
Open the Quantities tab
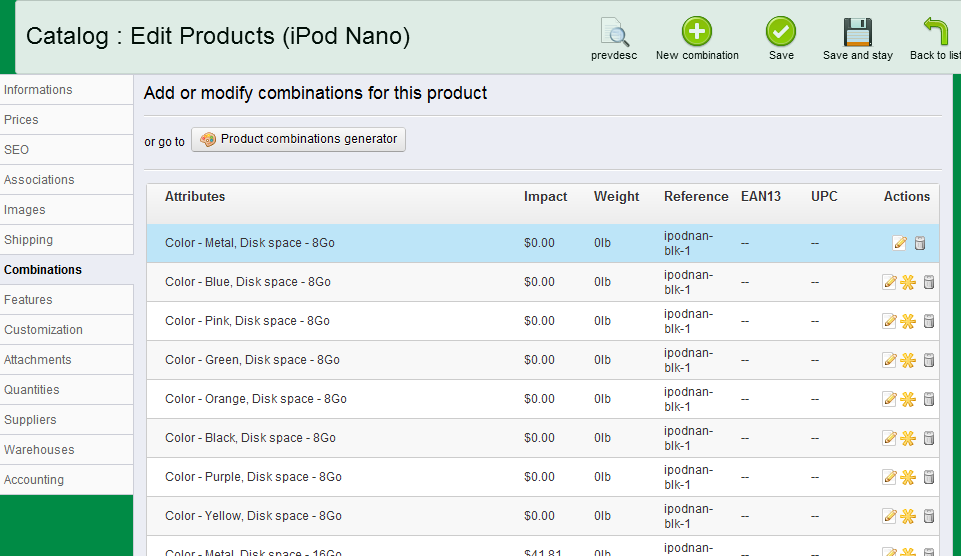(32, 390)
